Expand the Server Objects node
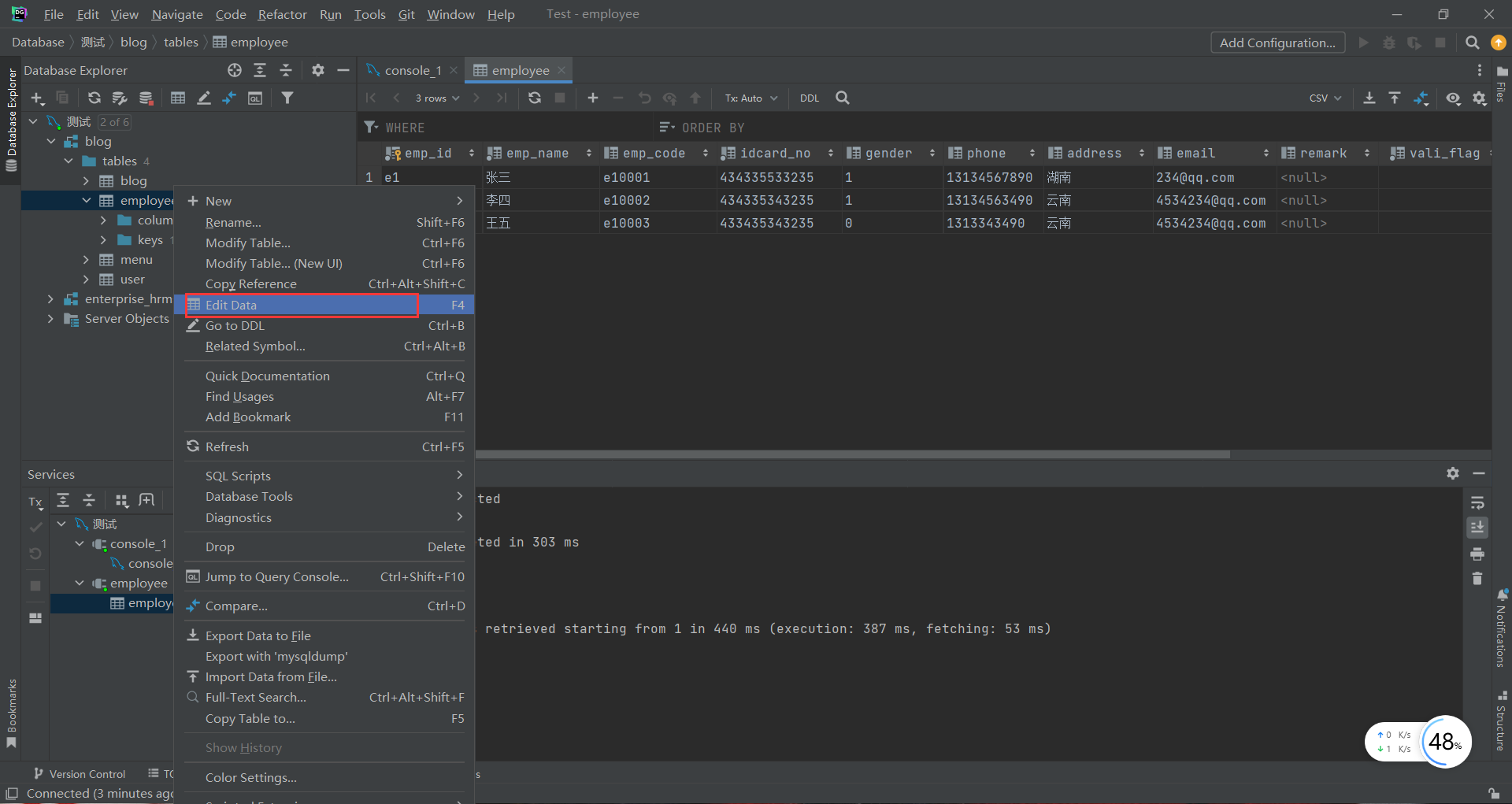 point(51,318)
